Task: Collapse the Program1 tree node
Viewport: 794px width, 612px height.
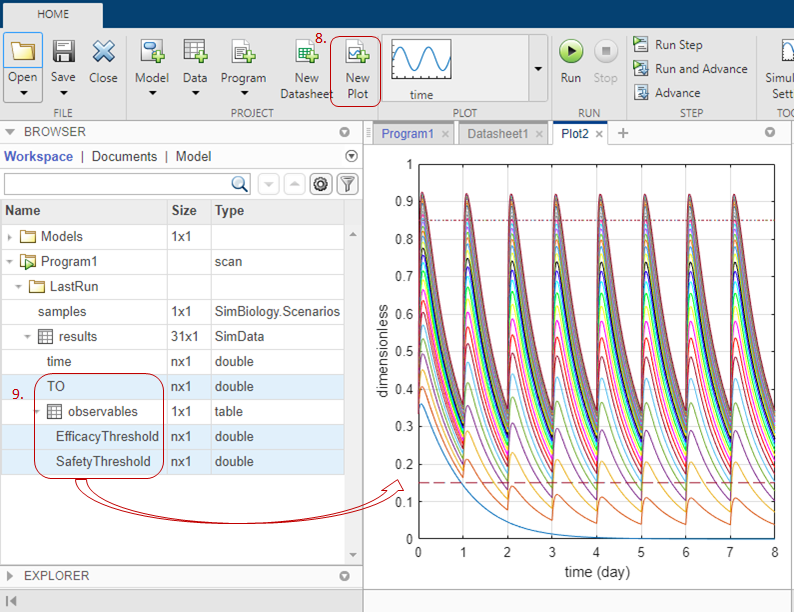Action: (11, 262)
